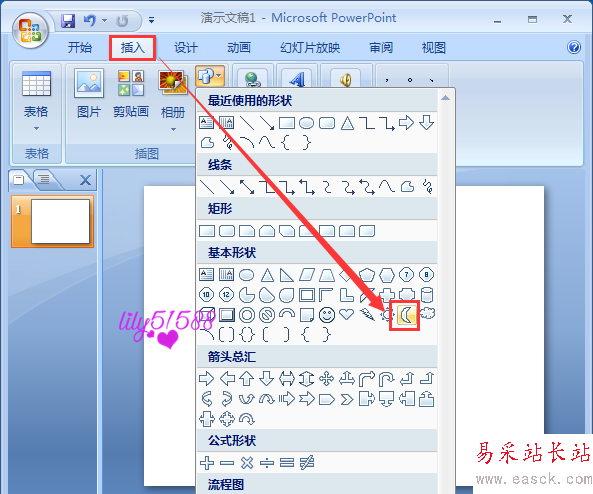Open the undo history dropdown arrow

(104, 20)
